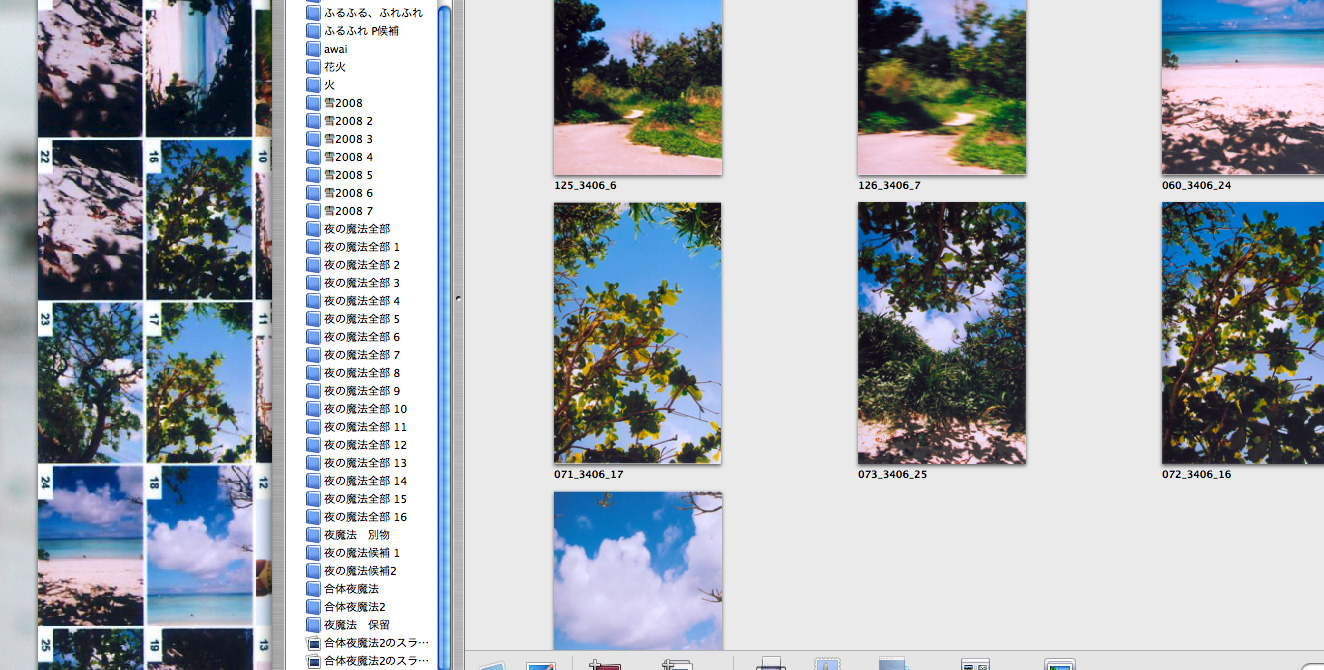This screenshot has width=1324, height=670.
Task: Select the 雪2008 5 album
Action: (x=348, y=175)
